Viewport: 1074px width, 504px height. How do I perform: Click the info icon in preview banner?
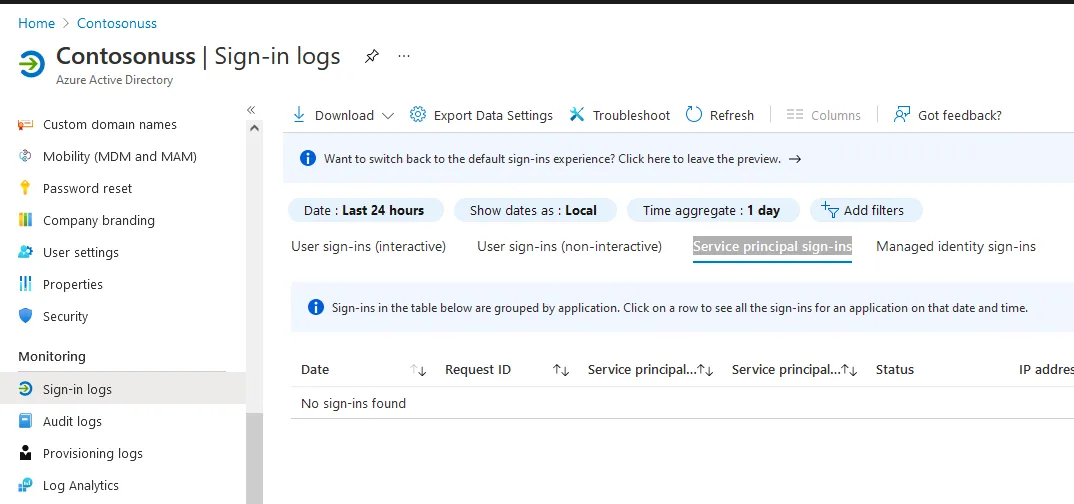coord(308,159)
